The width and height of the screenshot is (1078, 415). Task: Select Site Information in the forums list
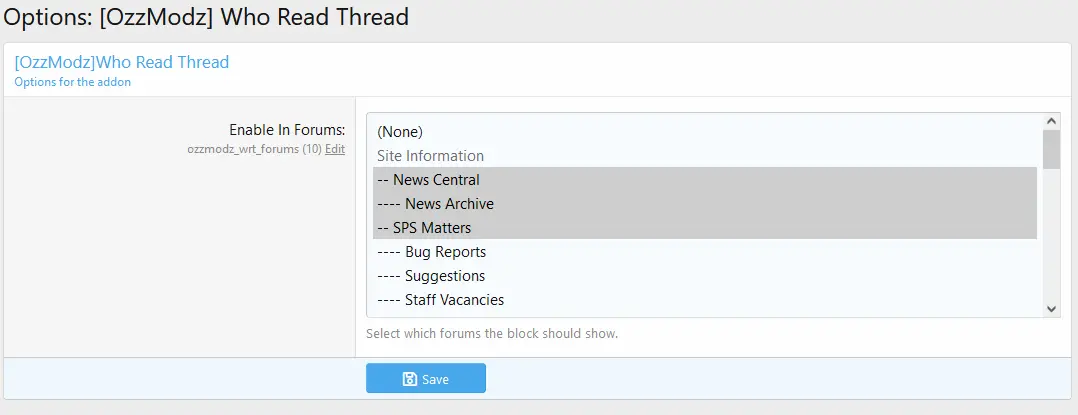(x=430, y=156)
